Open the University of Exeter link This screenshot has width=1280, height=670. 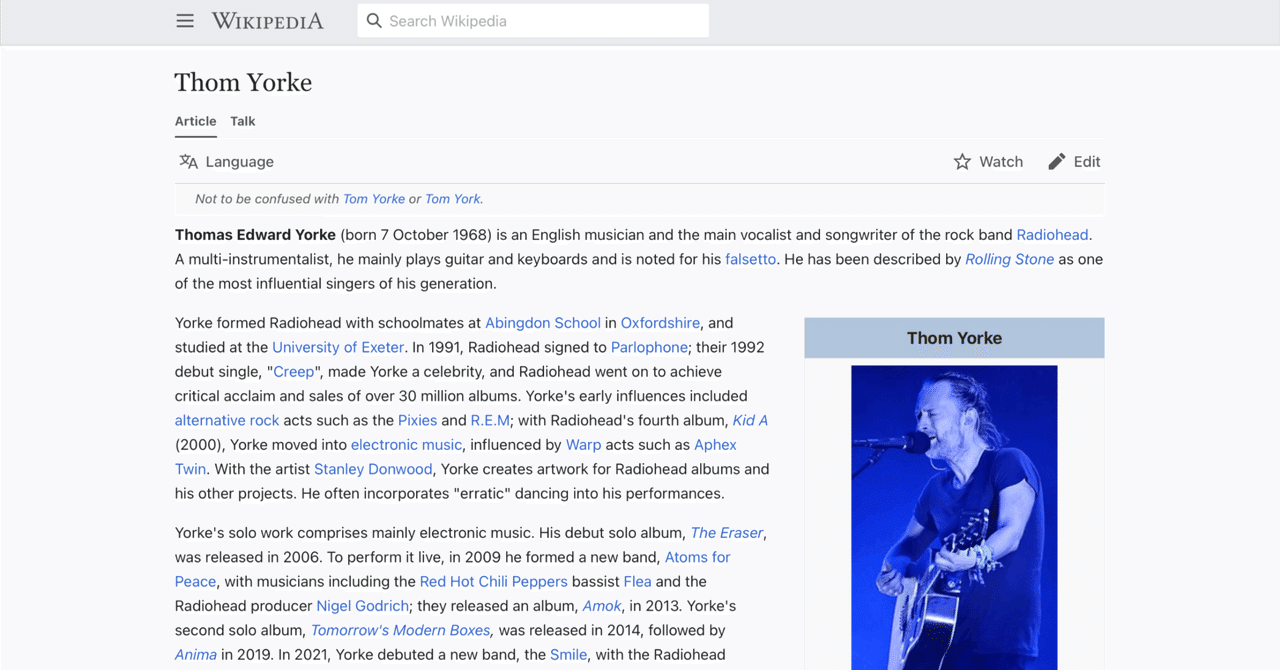[338, 347]
